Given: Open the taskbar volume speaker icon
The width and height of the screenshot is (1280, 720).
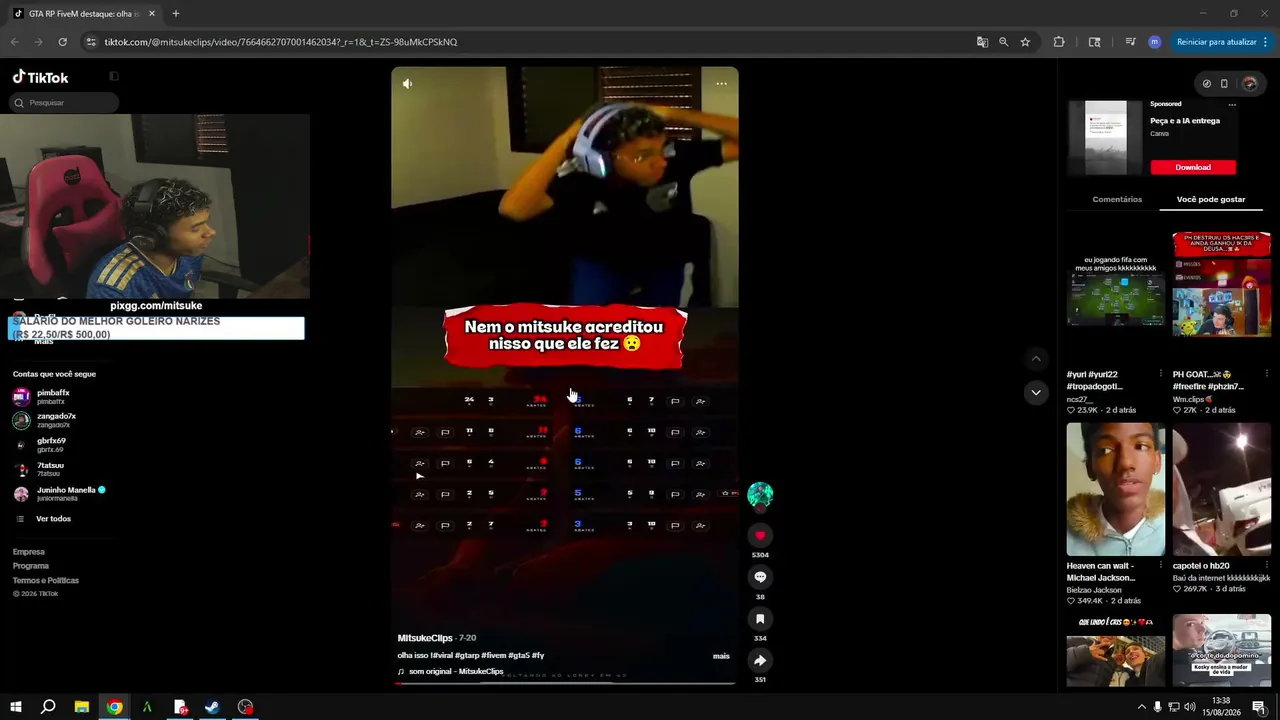Looking at the screenshot, I should [x=1190, y=707].
